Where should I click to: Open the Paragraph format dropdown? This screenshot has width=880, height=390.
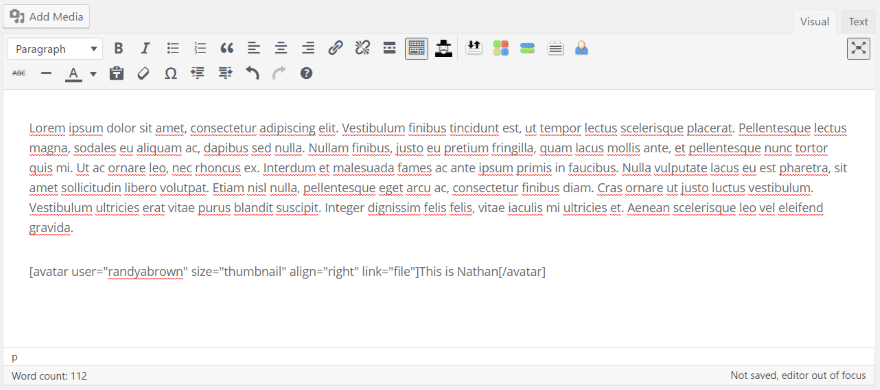(x=55, y=49)
